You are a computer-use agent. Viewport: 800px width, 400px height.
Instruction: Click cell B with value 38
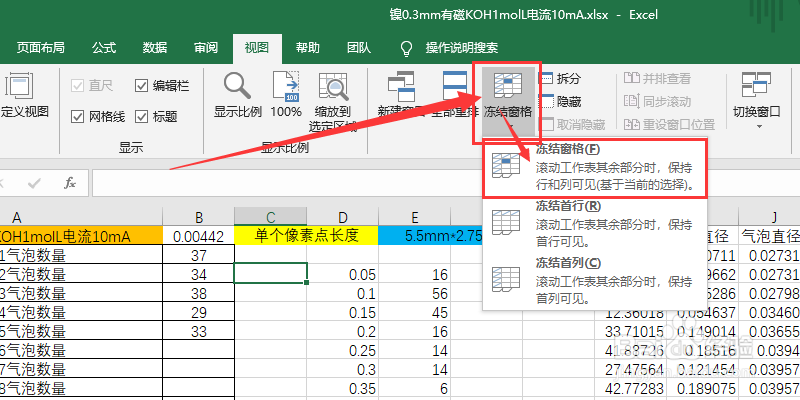[198, 293]
